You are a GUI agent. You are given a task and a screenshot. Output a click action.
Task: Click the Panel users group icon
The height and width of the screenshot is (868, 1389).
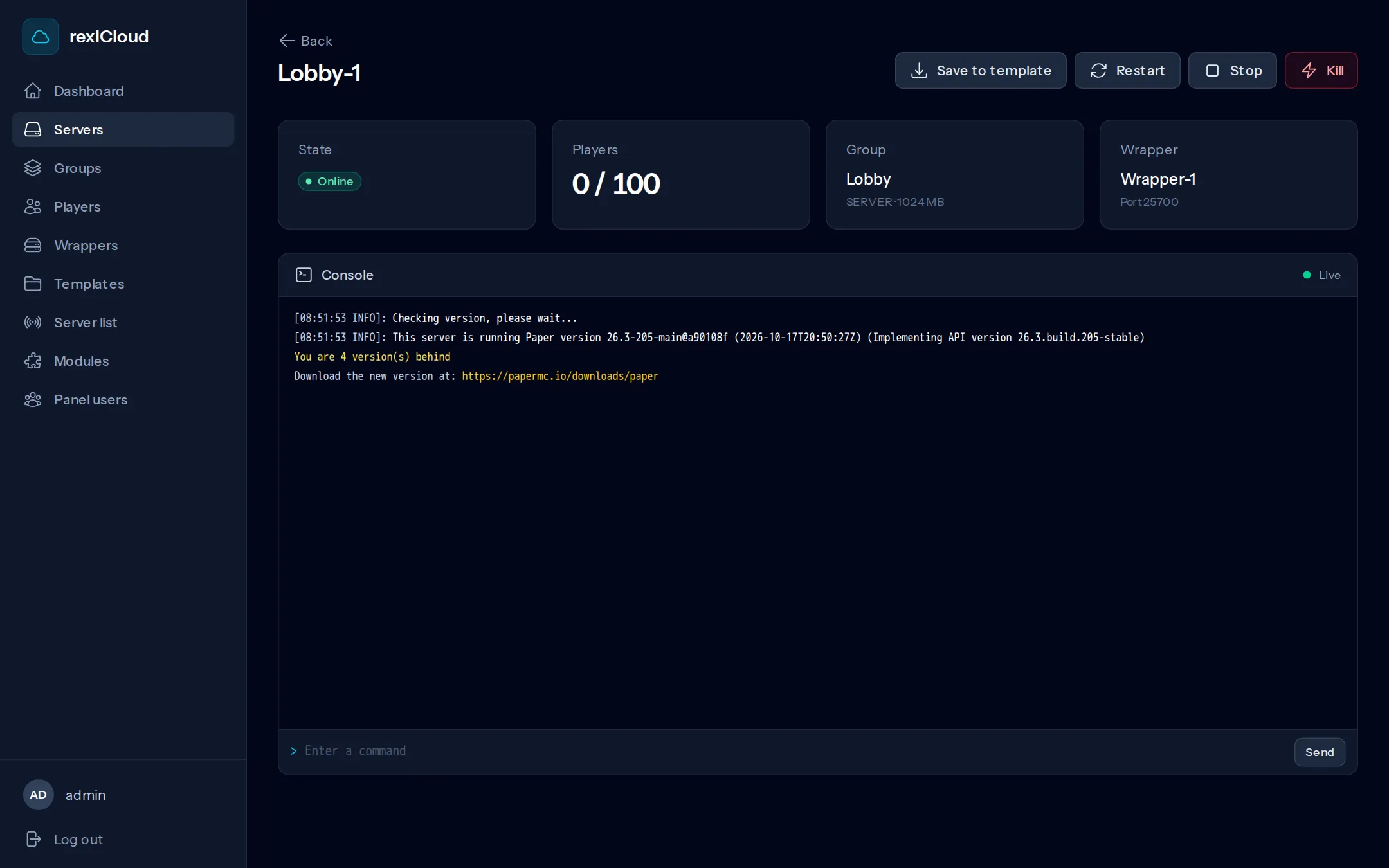tap(33, 400)
